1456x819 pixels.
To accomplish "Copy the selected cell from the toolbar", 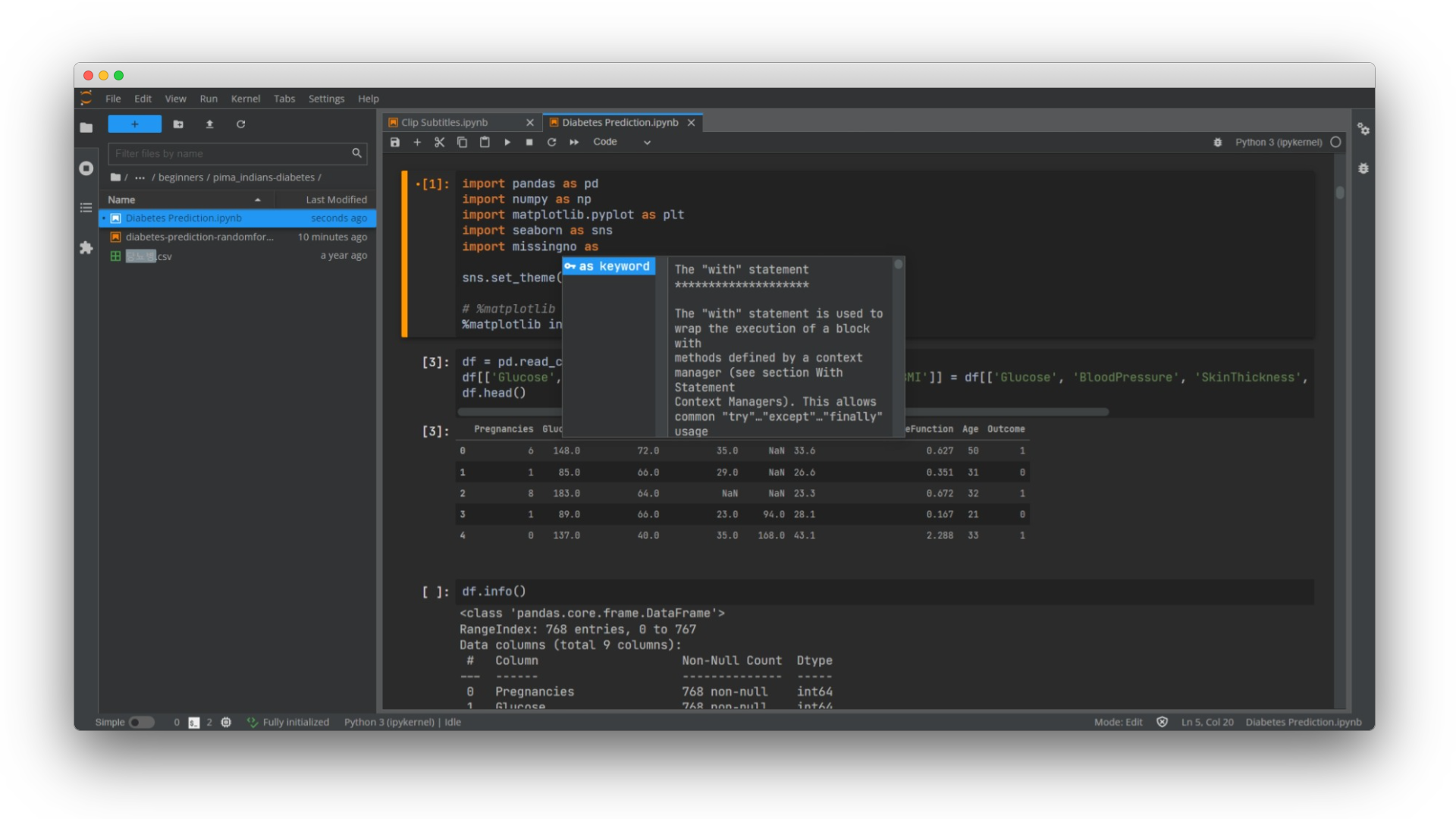I will click(x=462, y=142).
